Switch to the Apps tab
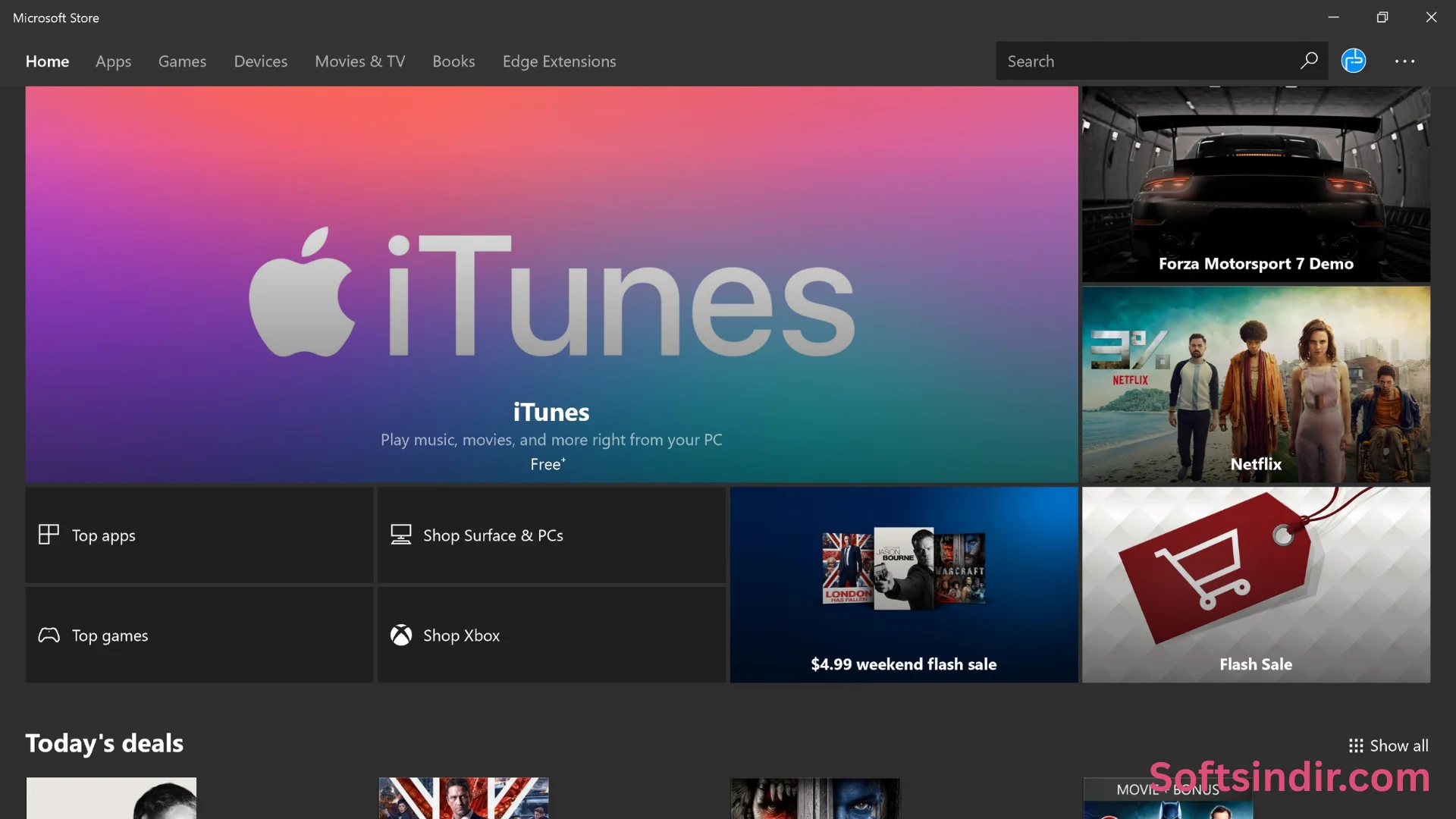The width and height of the screenshot is (1456, 819). point(113,61)
